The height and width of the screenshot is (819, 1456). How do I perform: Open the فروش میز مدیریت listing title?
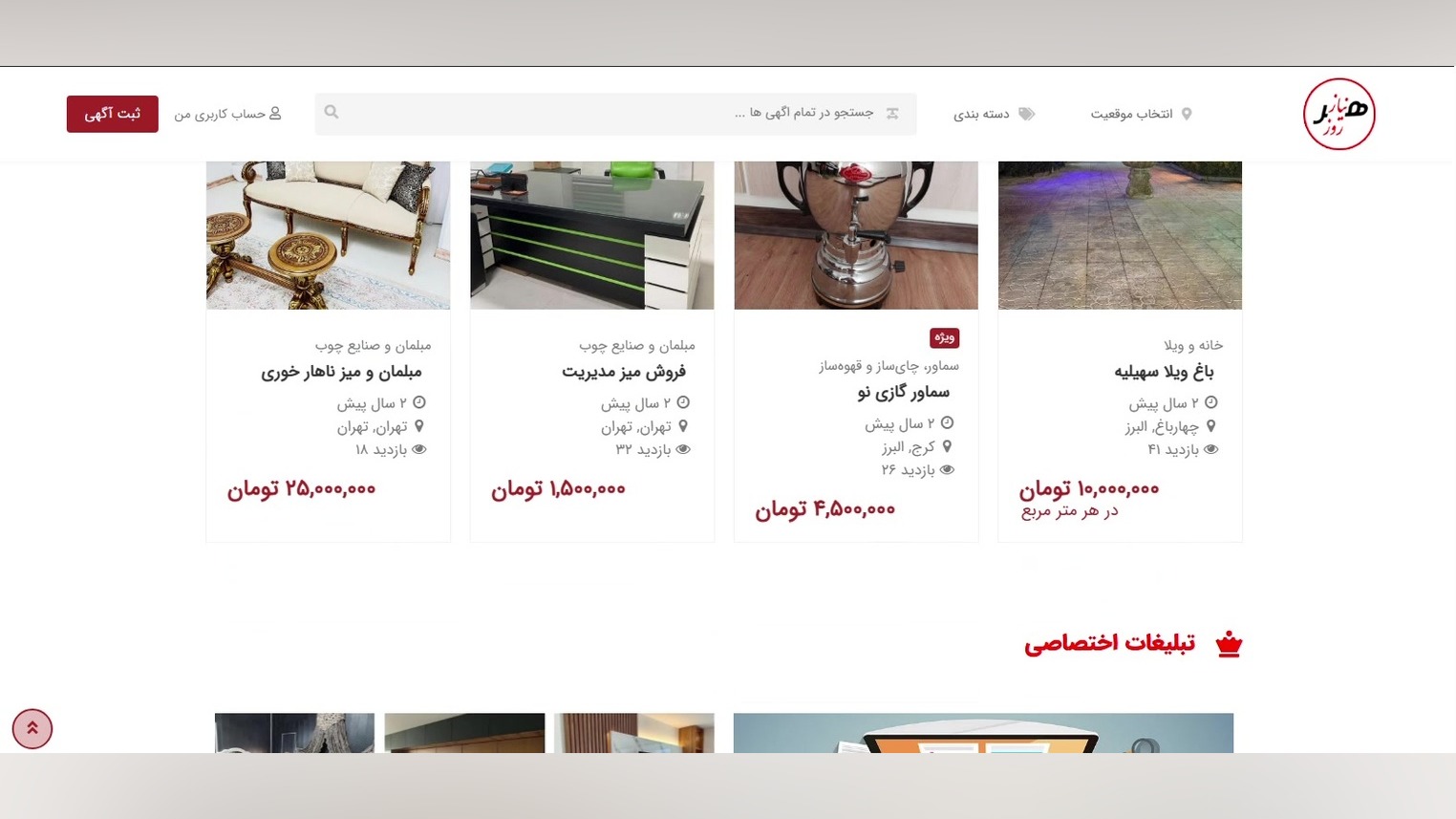click(624, 372)
